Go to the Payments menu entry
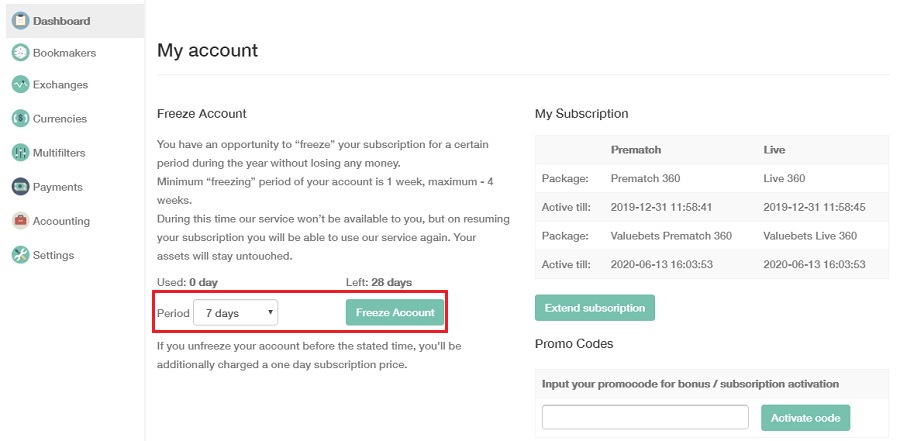The image size is (900, 441). pyautogui.click(x=57, y=187)
